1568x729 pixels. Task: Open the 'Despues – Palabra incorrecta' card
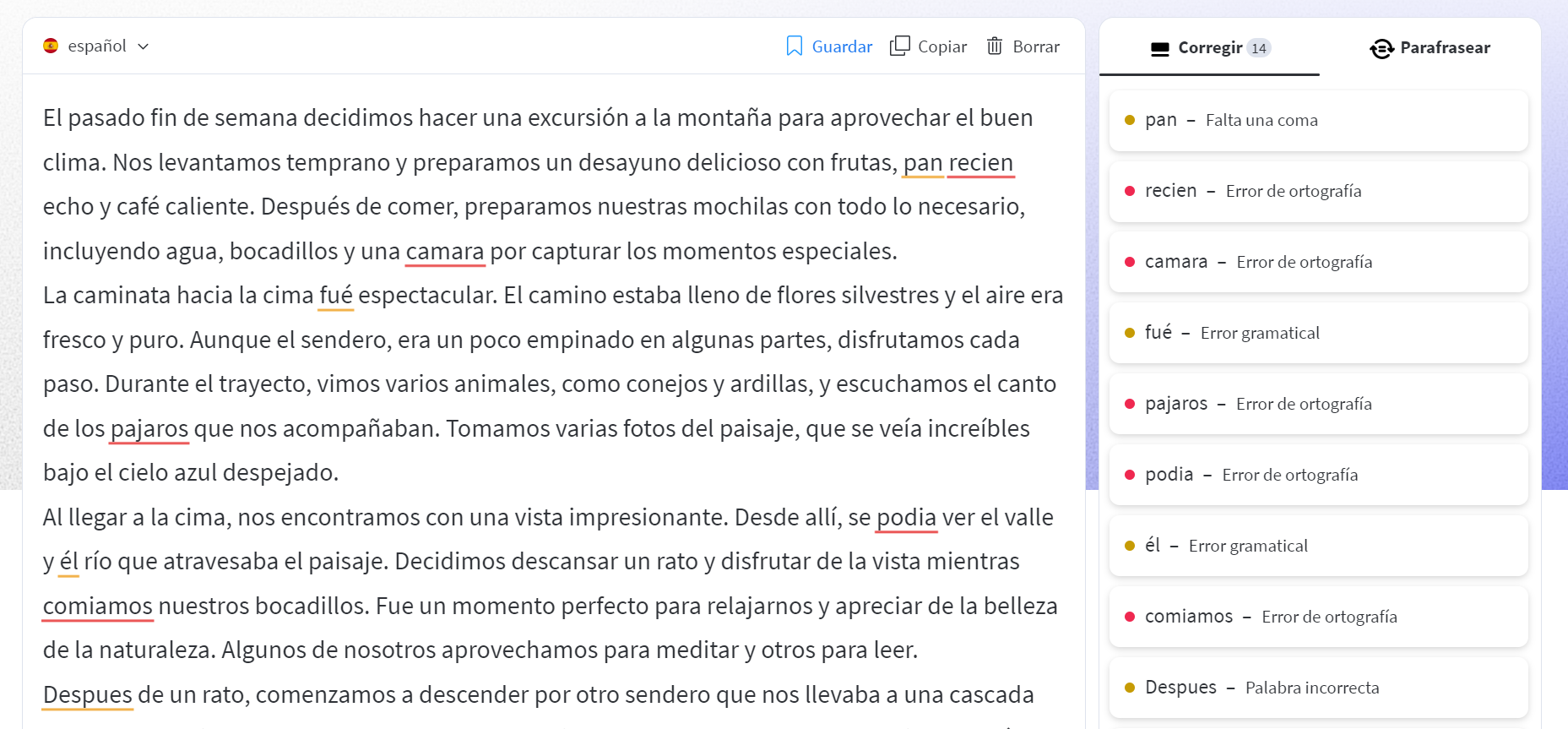[1318, 688]
